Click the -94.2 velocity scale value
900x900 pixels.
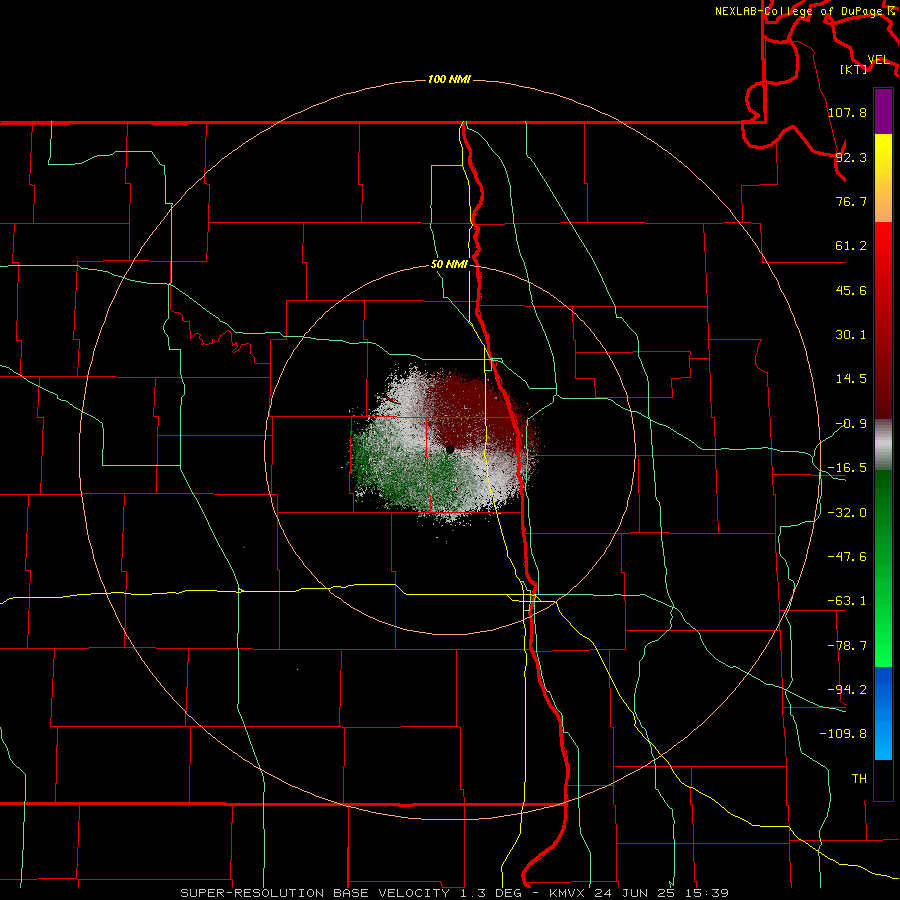click(847, 689)
